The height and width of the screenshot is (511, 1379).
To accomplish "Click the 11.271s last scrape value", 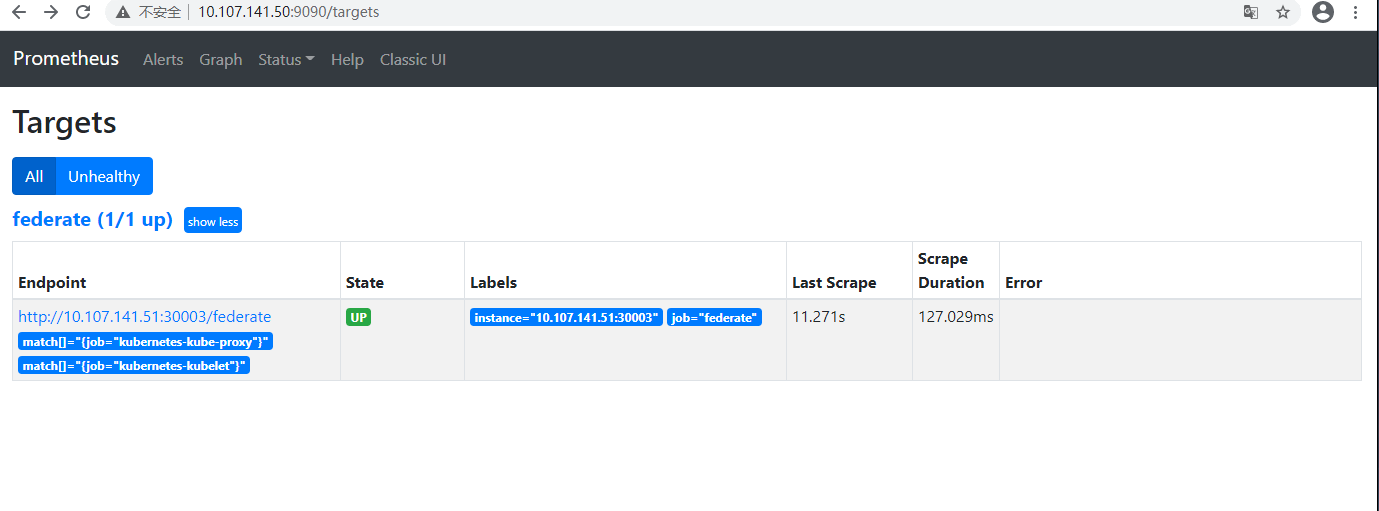I will coord(819,317).
